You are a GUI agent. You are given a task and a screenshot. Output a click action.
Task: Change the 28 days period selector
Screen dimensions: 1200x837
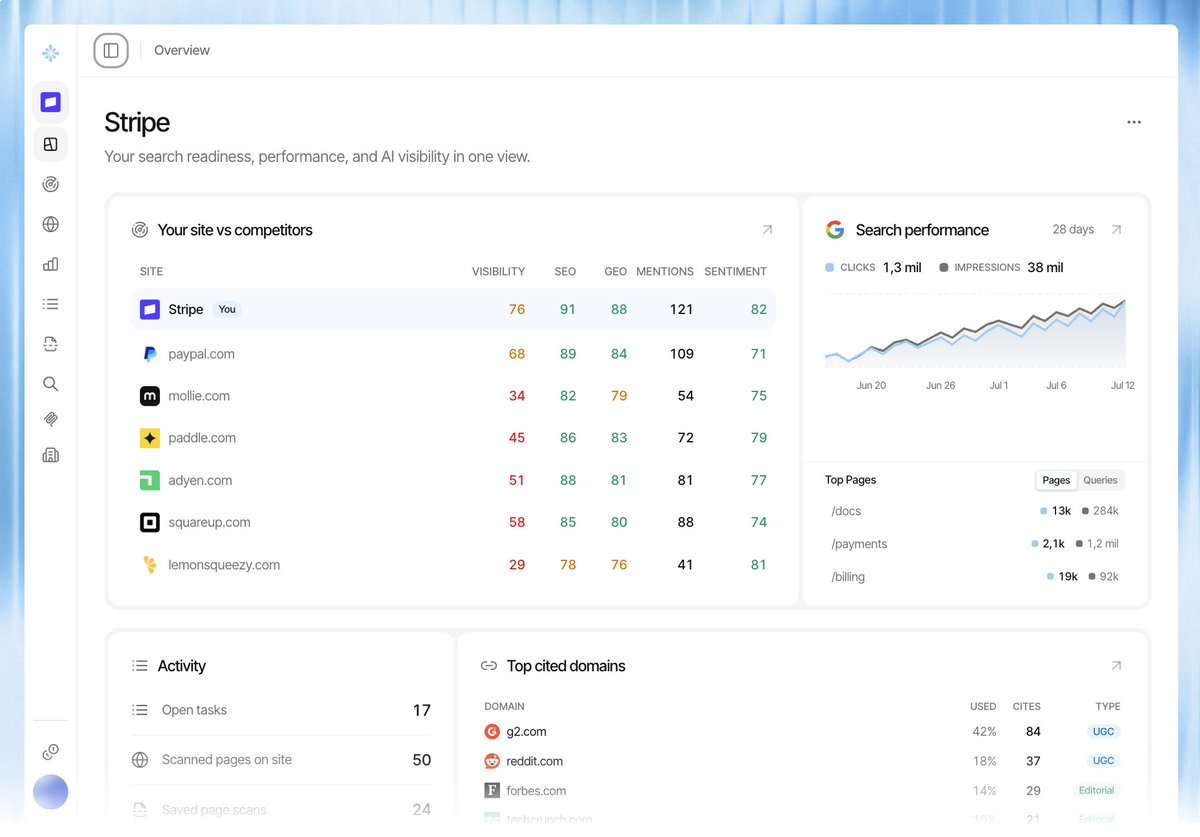click(x=1073, y=230)
